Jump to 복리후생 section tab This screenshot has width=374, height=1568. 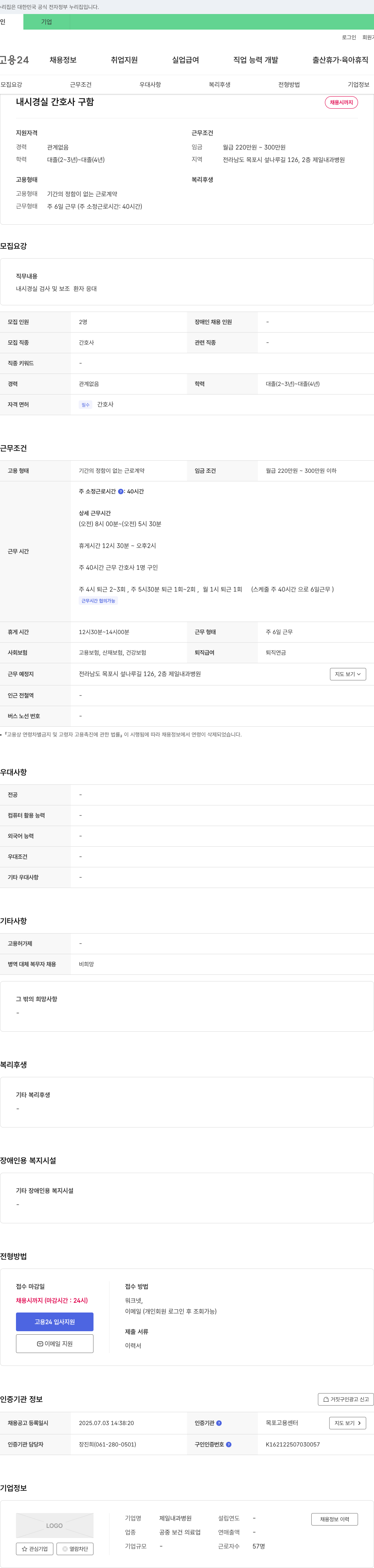click(219, 85)
